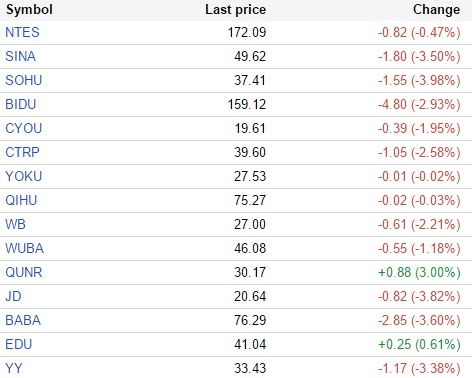This screenshot has height=378, width=472.
Task: Open the SOHU symbol link
Action: pos(24,80)
